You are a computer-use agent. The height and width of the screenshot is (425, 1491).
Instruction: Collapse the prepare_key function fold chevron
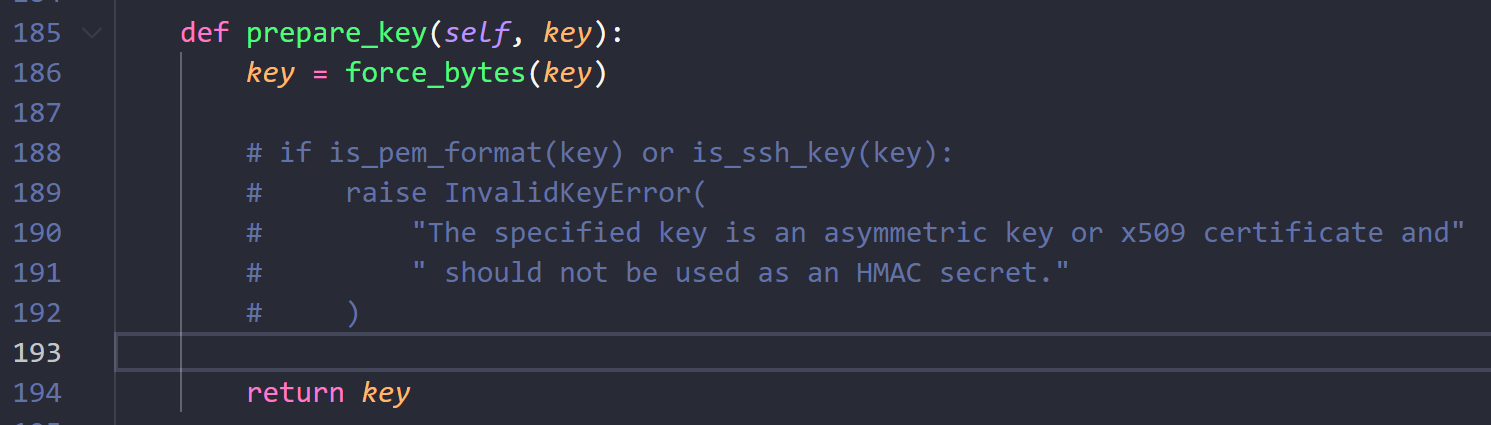point(92,33)
